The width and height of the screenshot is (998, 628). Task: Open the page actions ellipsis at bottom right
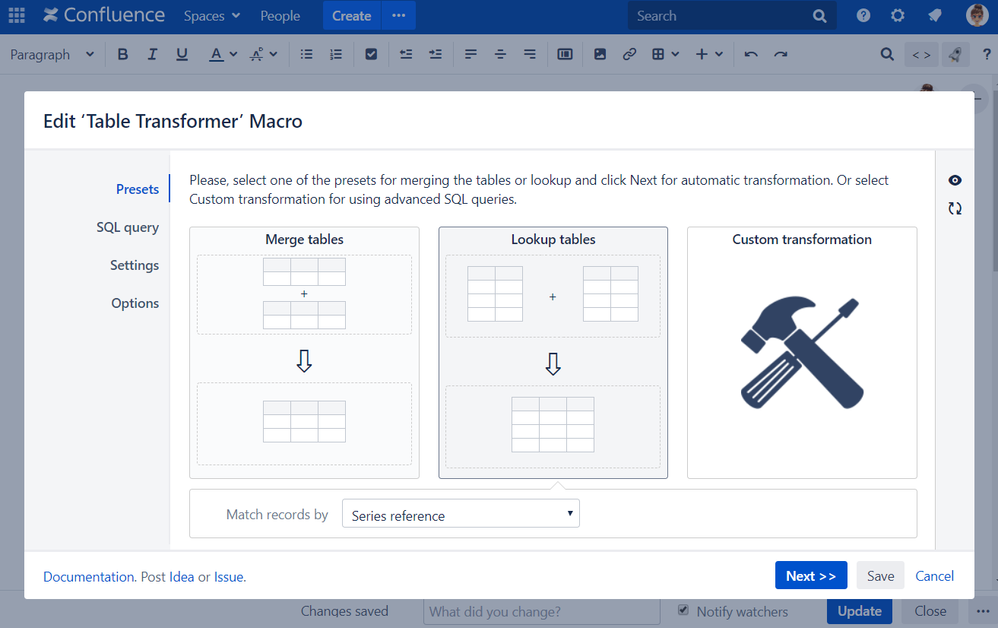pyautogui.click(x=983, y=611)
